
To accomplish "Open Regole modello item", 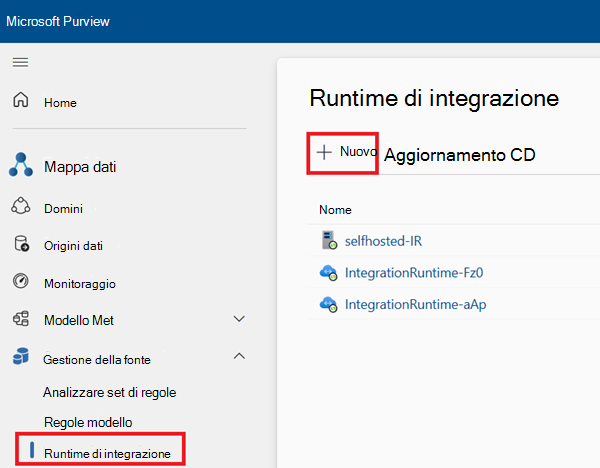I will 88,422.
